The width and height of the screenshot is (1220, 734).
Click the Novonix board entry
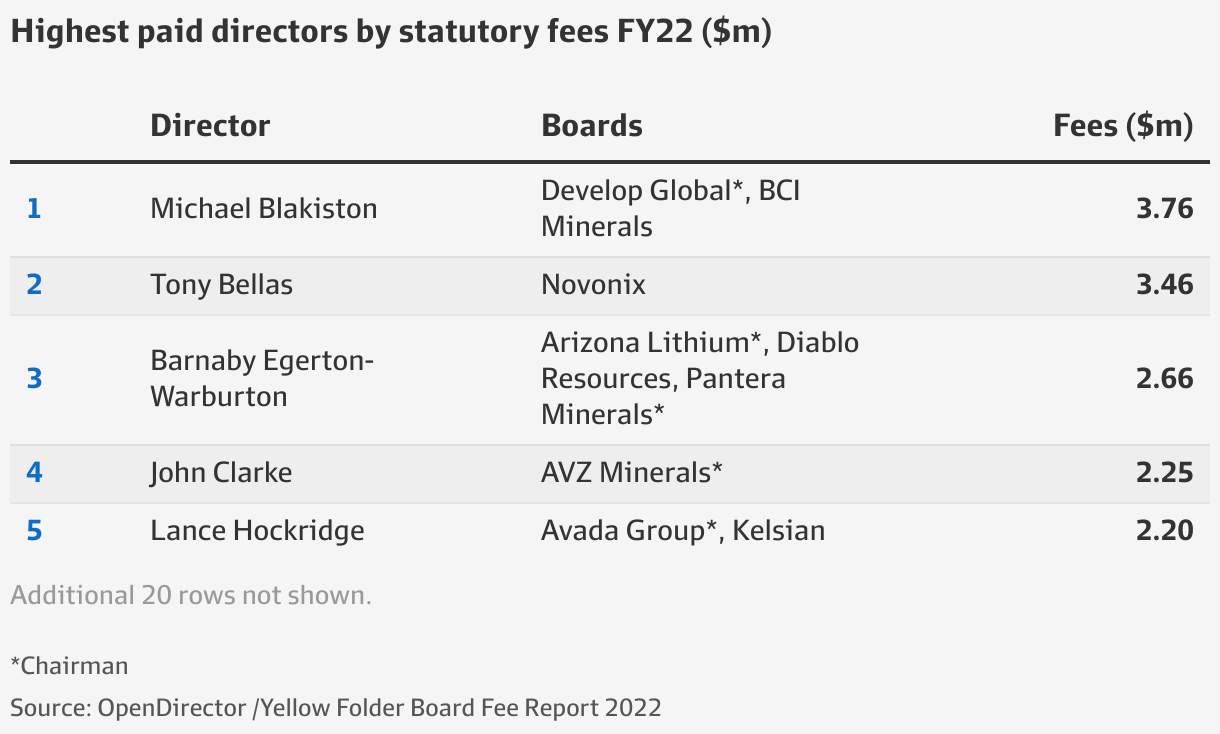[x=593, y=284]
